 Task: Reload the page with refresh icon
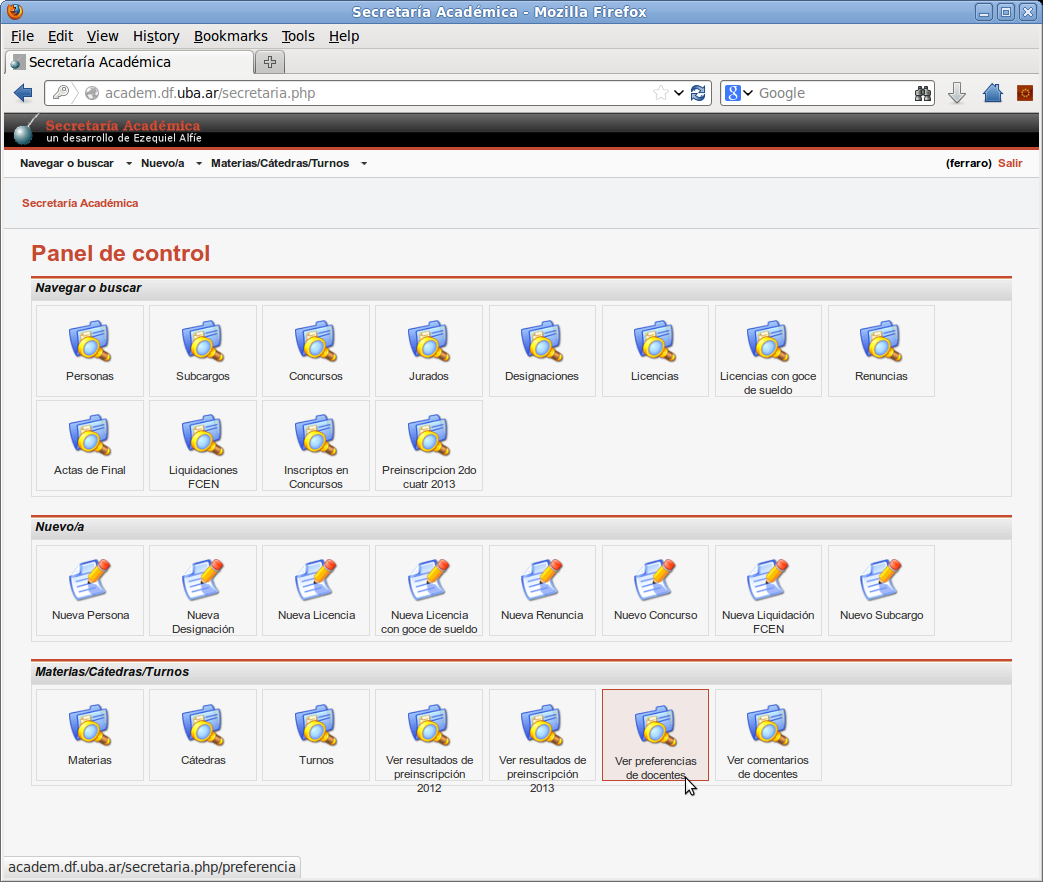[x=698, y=93]
